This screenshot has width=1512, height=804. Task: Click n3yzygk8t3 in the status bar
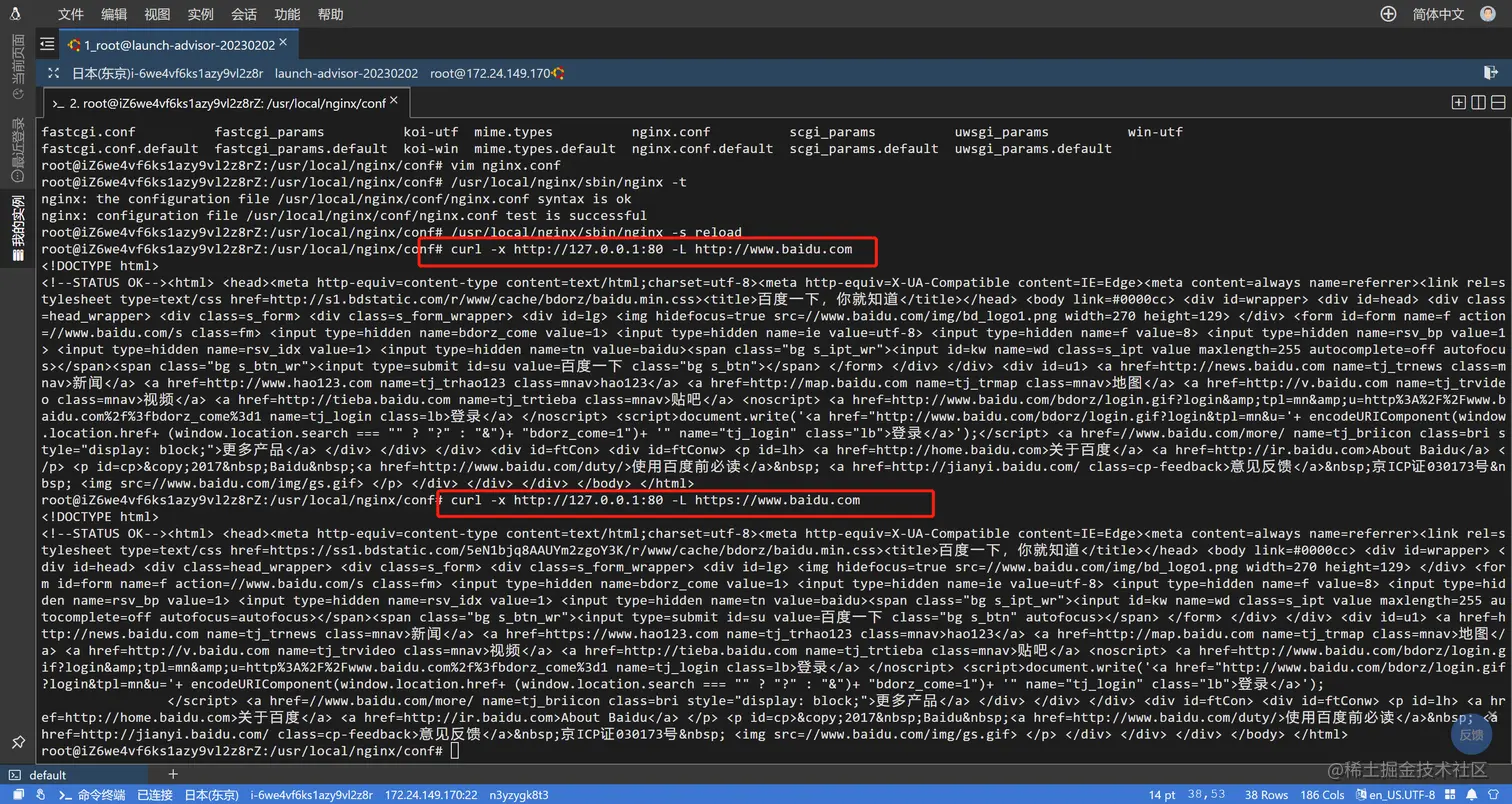[x=519, y=795]
